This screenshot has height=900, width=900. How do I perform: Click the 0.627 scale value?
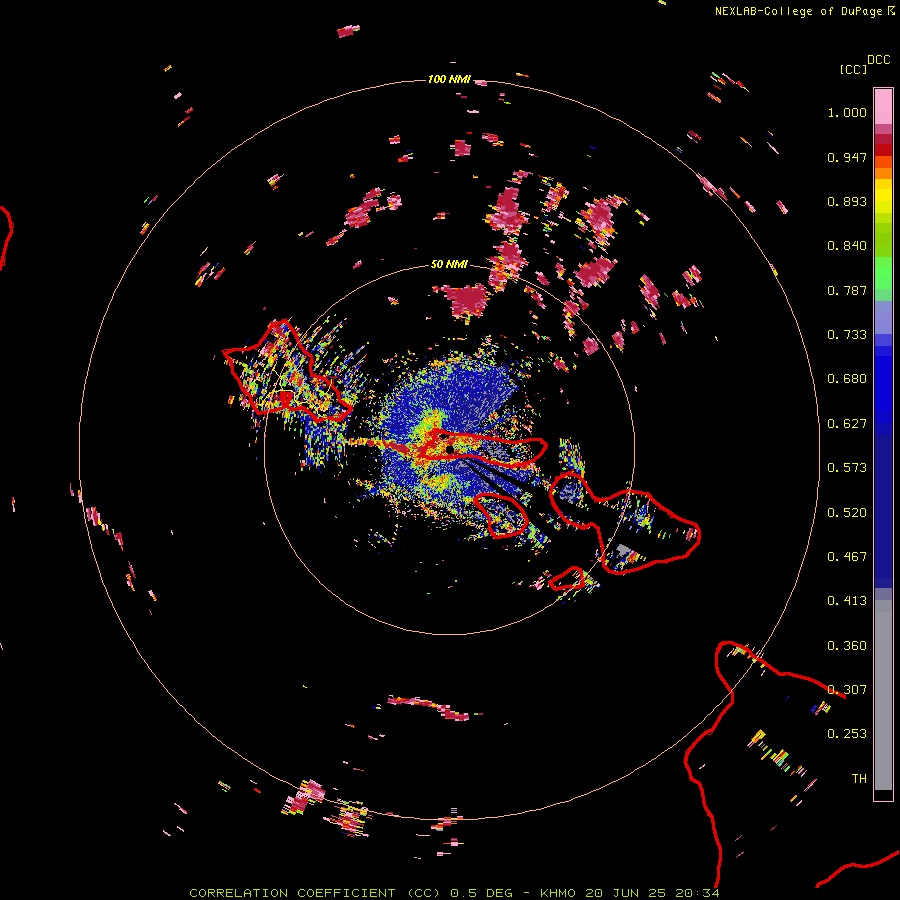click(847, 424)
